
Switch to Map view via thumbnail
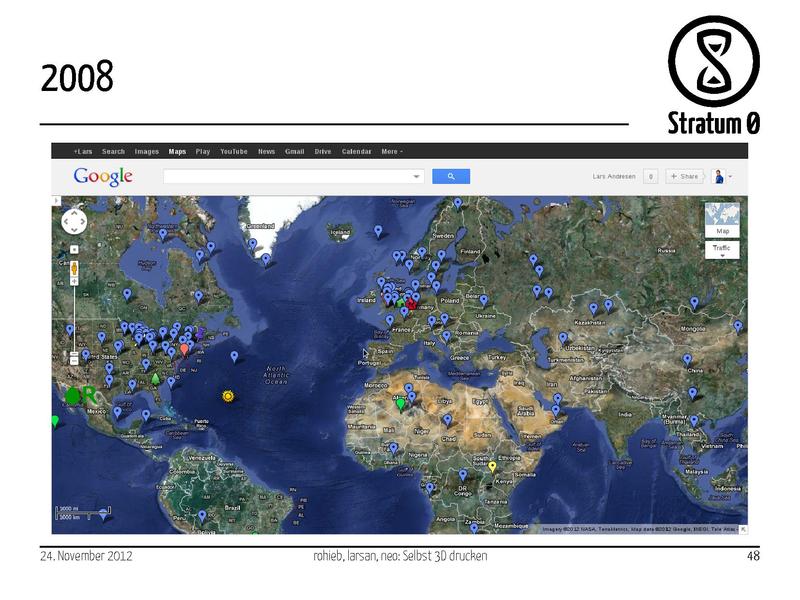pyautogui.click(x=722, y=218)
